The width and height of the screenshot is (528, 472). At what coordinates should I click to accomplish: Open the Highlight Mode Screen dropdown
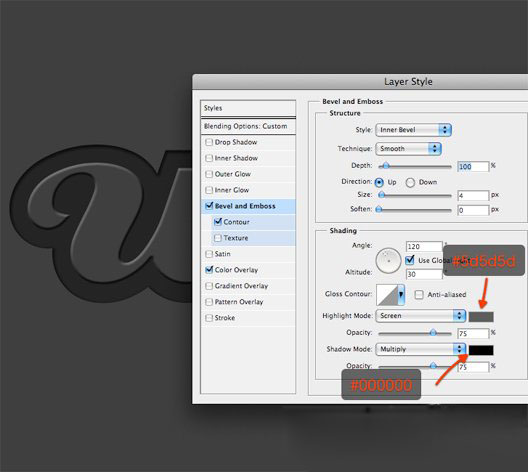pos(421,316)
